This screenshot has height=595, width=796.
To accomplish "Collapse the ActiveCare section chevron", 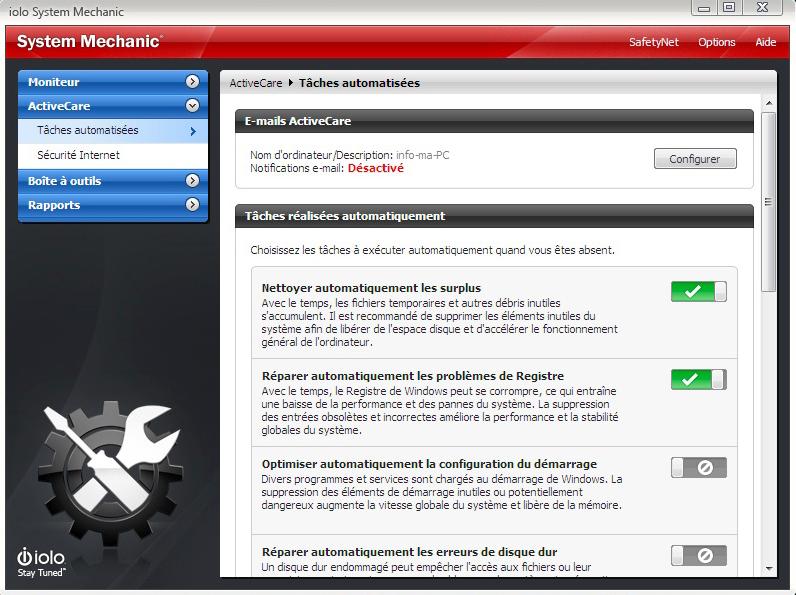I will tap(192, 106).
